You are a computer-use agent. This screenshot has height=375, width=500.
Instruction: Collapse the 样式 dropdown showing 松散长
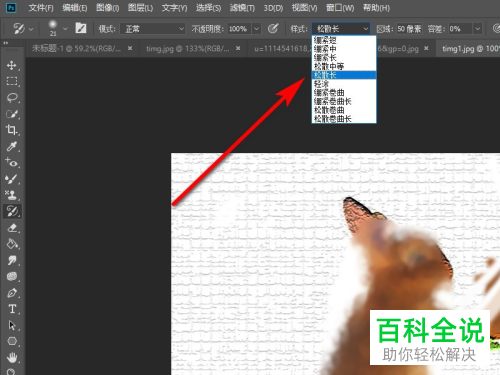(x=341, y=29)
